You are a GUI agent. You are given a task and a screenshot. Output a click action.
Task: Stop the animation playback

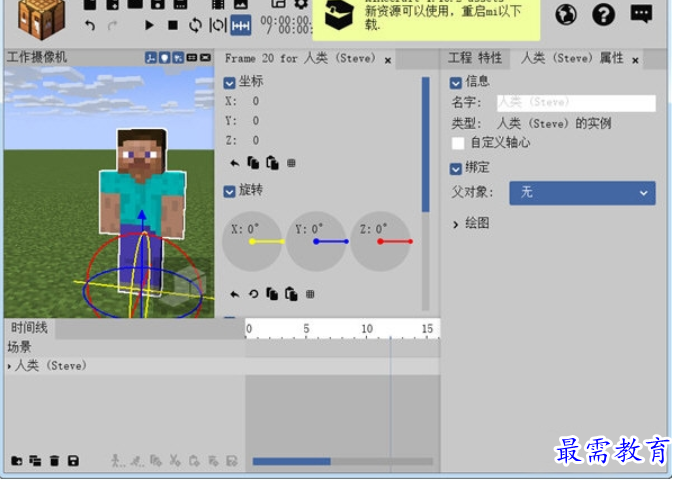173,25
